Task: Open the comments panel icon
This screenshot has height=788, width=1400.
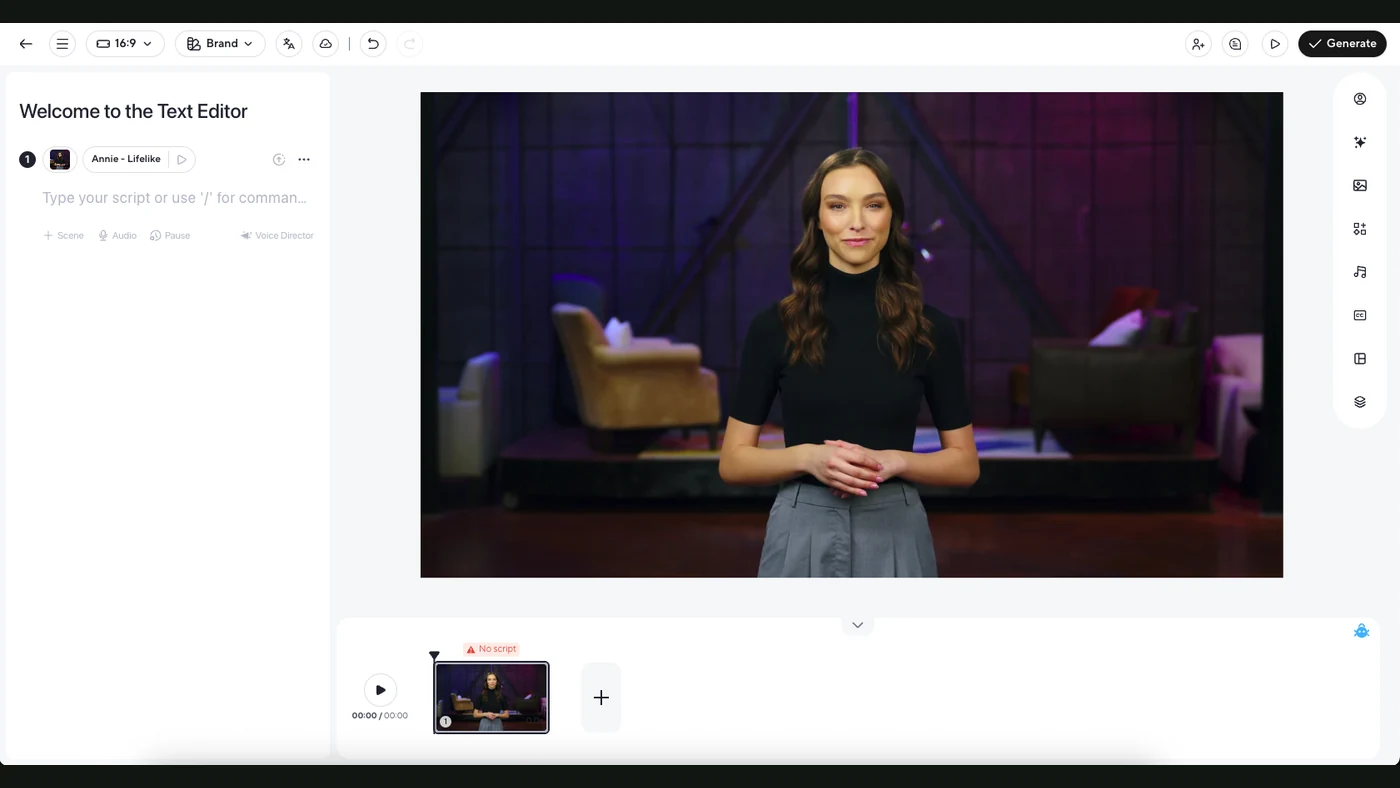Action: [1236, 44]
